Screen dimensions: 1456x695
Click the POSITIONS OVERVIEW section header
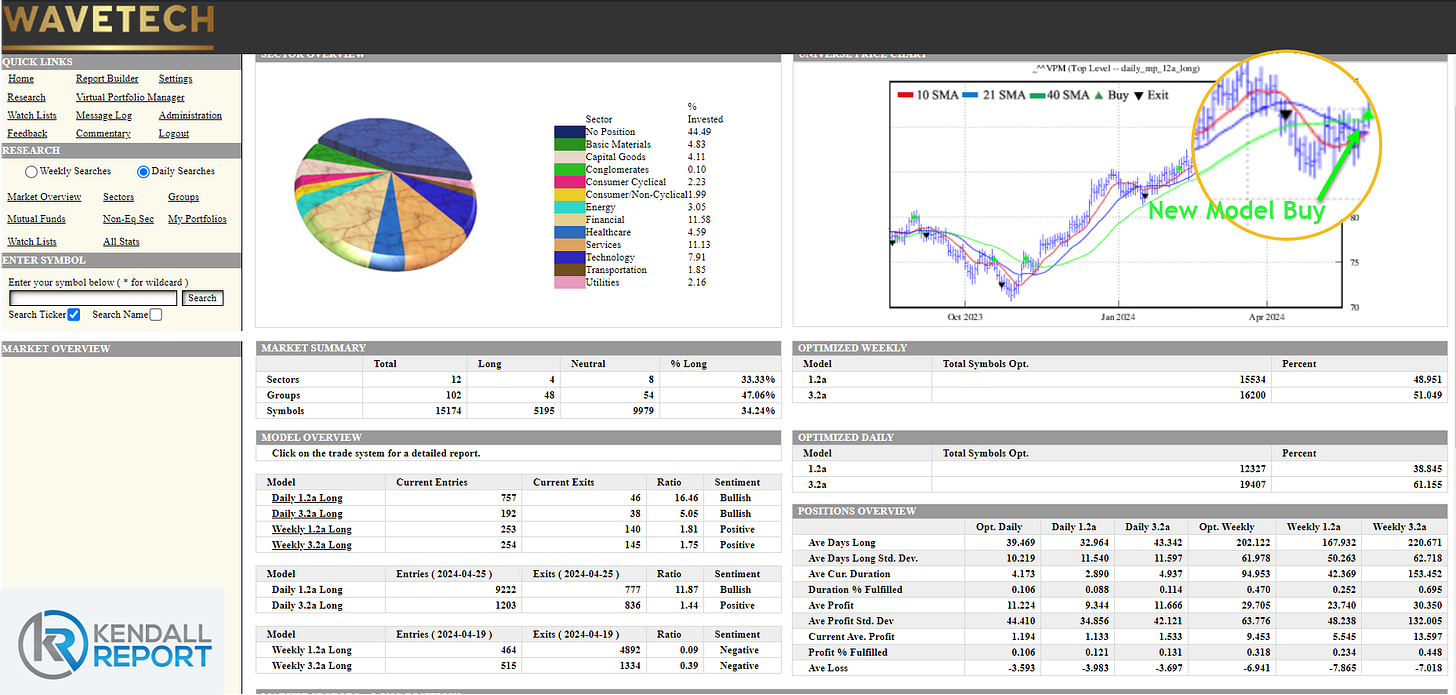[1120, 511]
